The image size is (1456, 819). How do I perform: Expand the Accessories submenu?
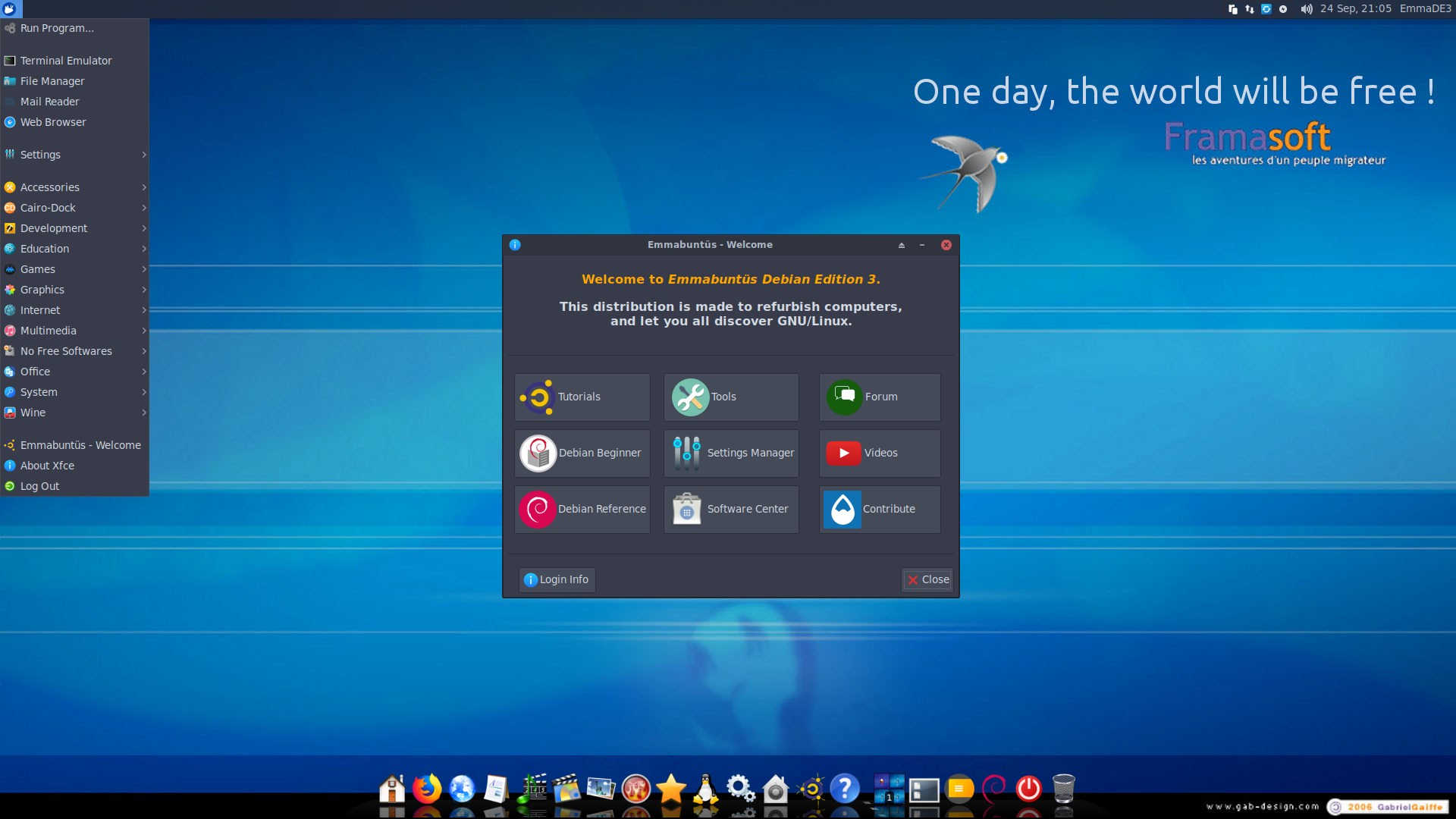click(74, 187)
